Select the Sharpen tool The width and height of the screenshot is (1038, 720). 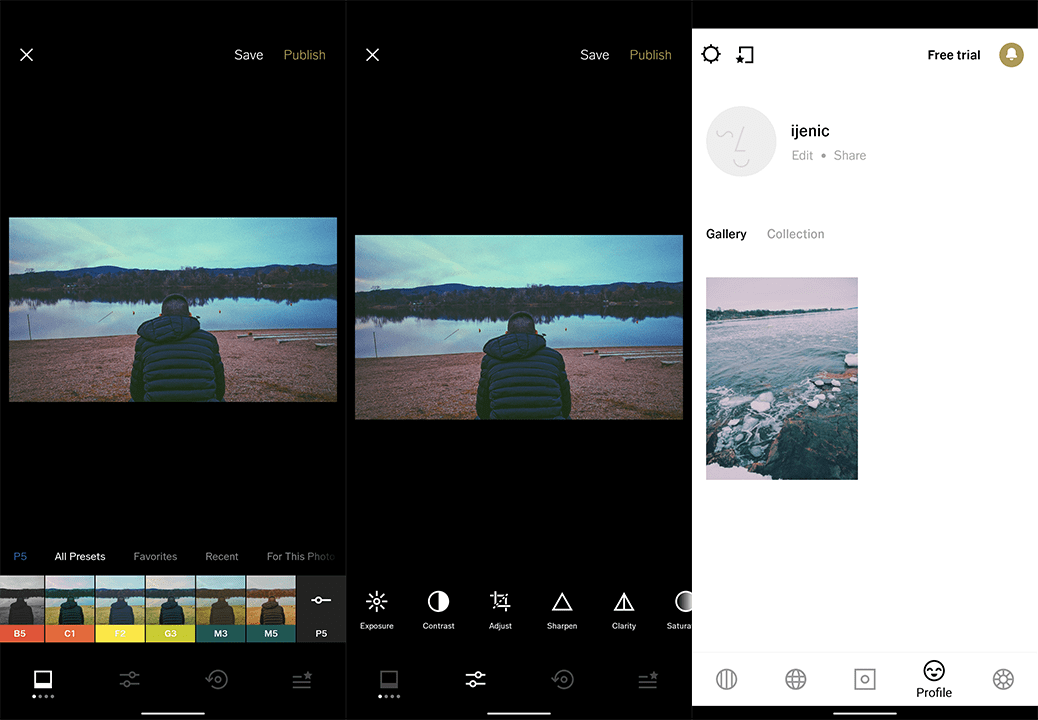(562, 609)
